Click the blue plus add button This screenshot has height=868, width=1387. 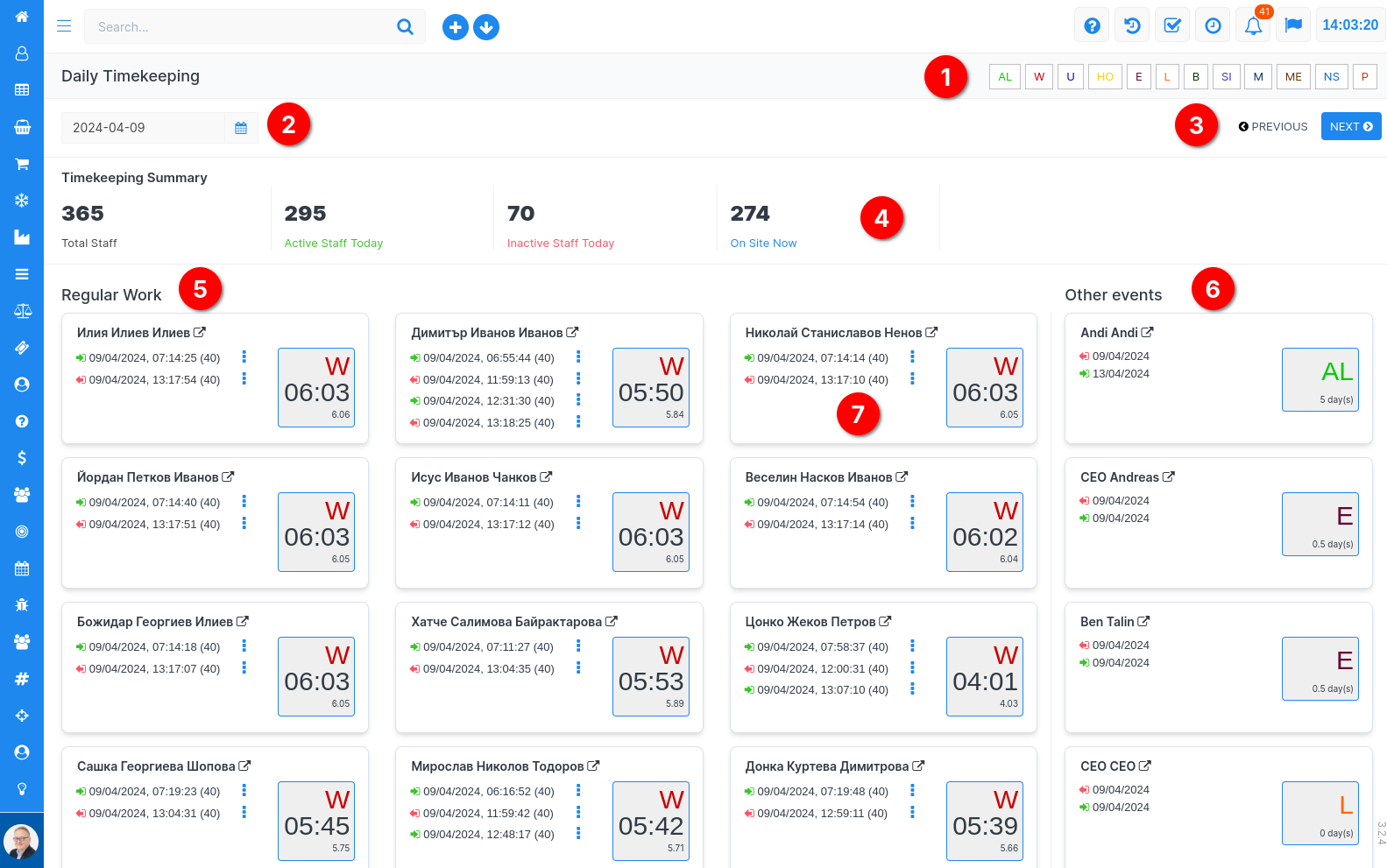[455, 28]
